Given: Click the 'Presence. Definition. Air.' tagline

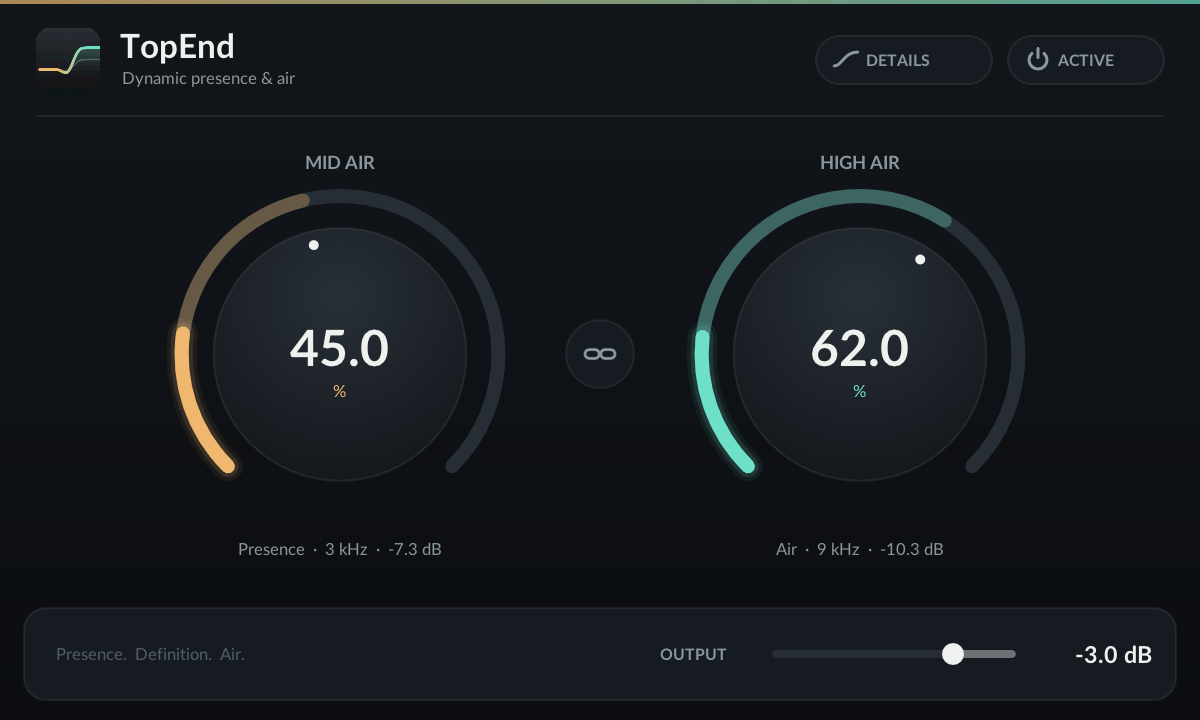Looking at the screenshot, I should [x=150, y=654].
